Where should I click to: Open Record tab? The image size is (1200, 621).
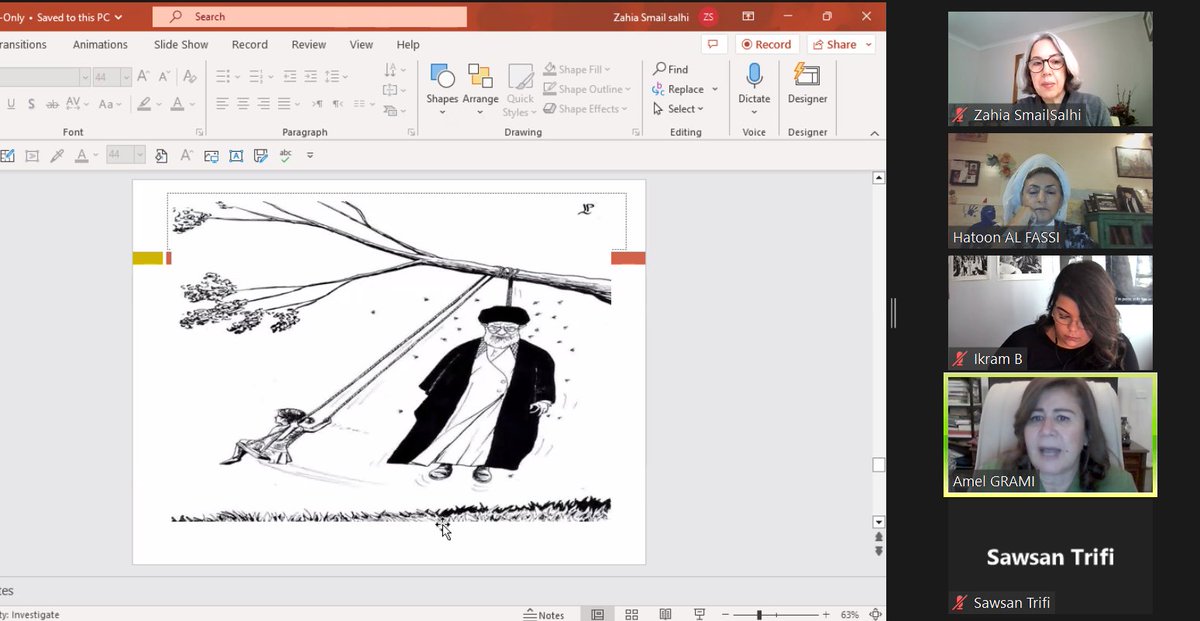(x=249, y=45)
